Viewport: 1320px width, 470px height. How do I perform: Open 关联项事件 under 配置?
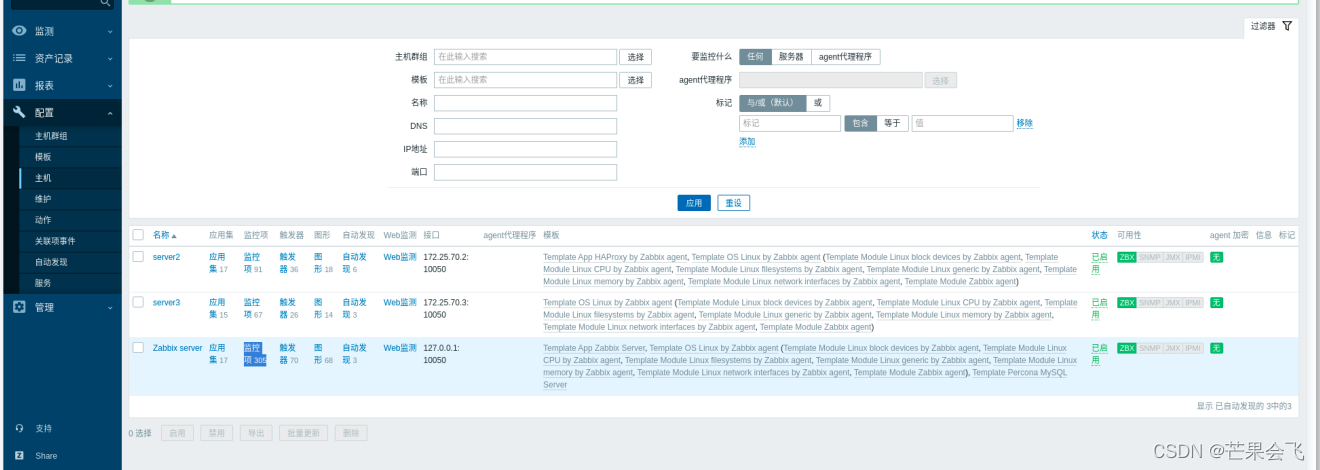[x=55, y=241]
